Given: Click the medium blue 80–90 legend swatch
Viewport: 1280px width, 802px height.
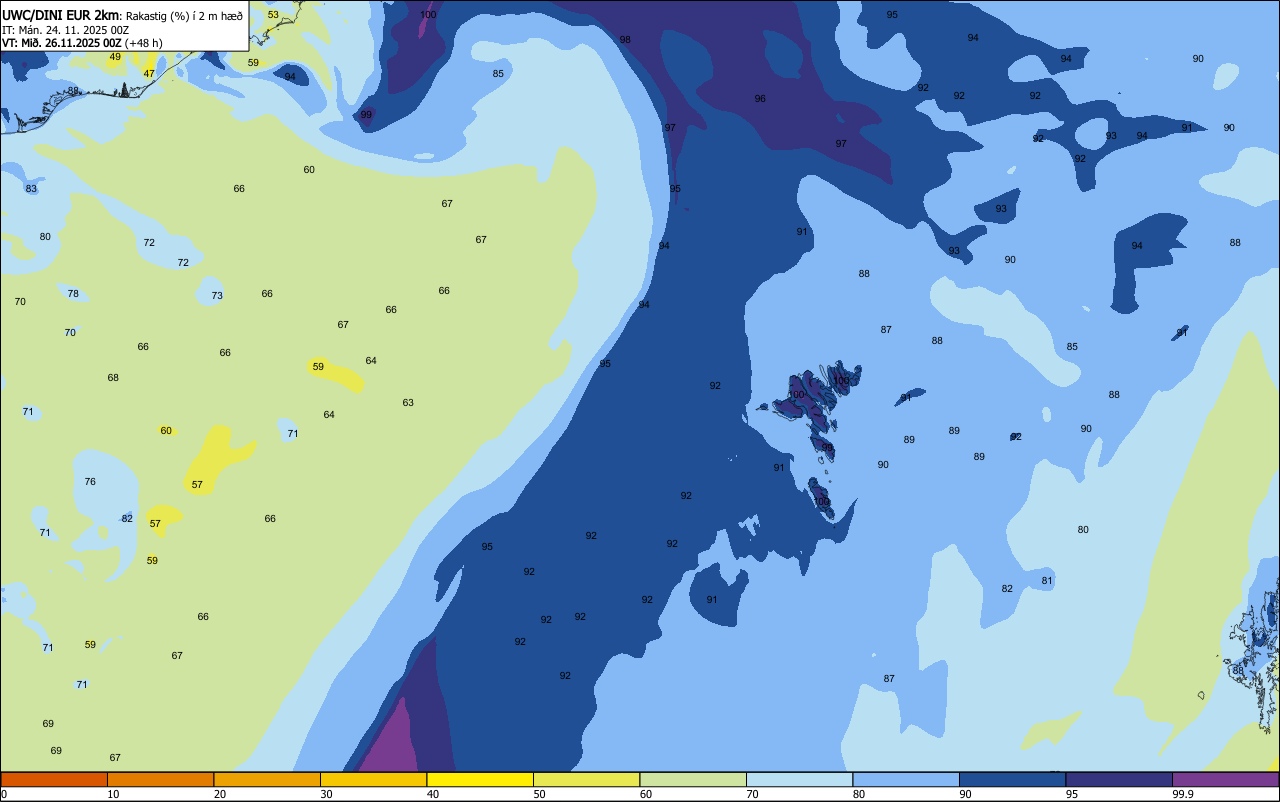Looking at the screenshot, I should 906,779.
